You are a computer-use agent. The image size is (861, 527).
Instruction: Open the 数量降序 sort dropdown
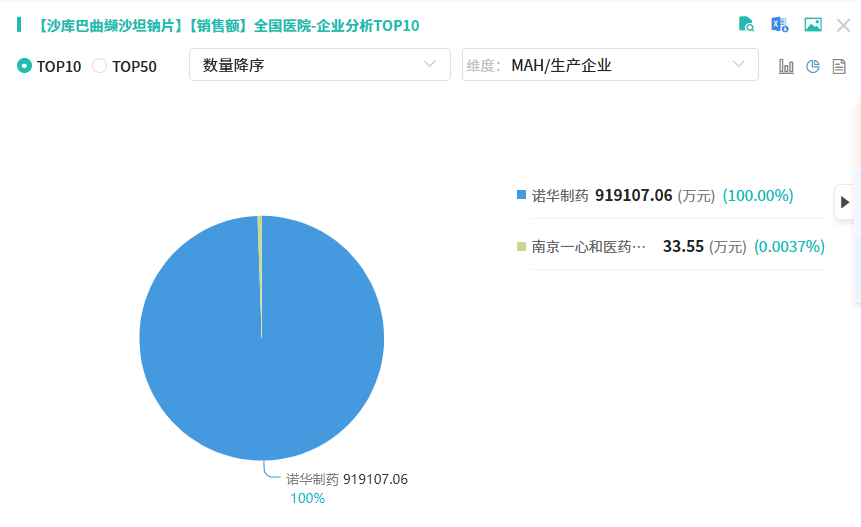tap(320, 65)
